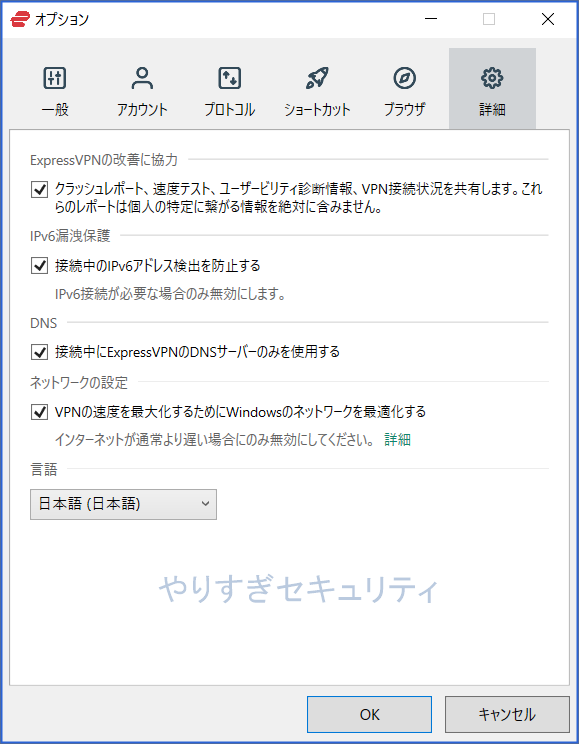Viewport: 579px width, 744px height.
Task: Select the 詳細 gear icon
Action: [x=492, y=78]
